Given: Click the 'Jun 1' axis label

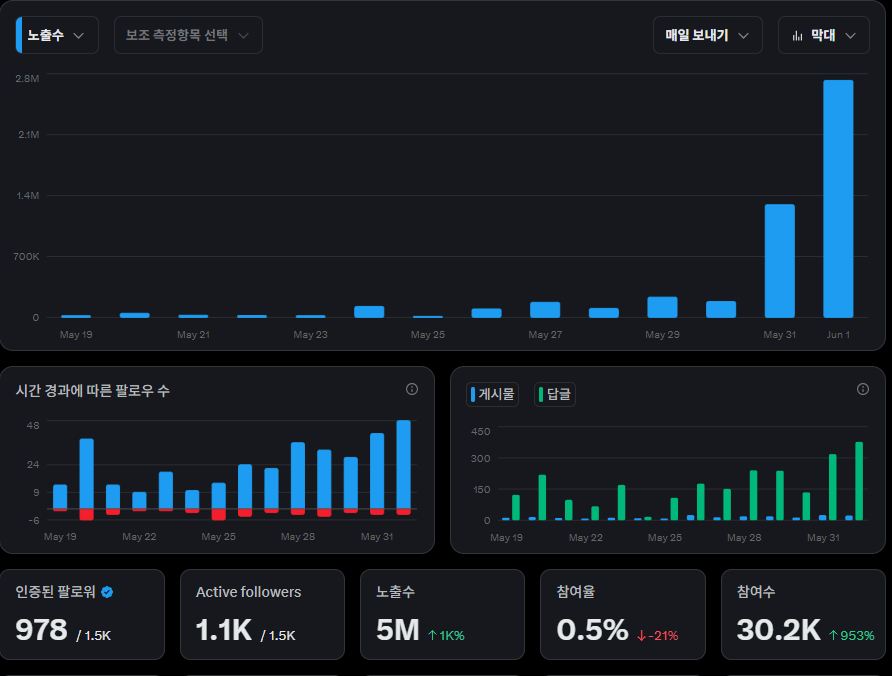Looking at the screenshot, I should [x=838, y=335].
